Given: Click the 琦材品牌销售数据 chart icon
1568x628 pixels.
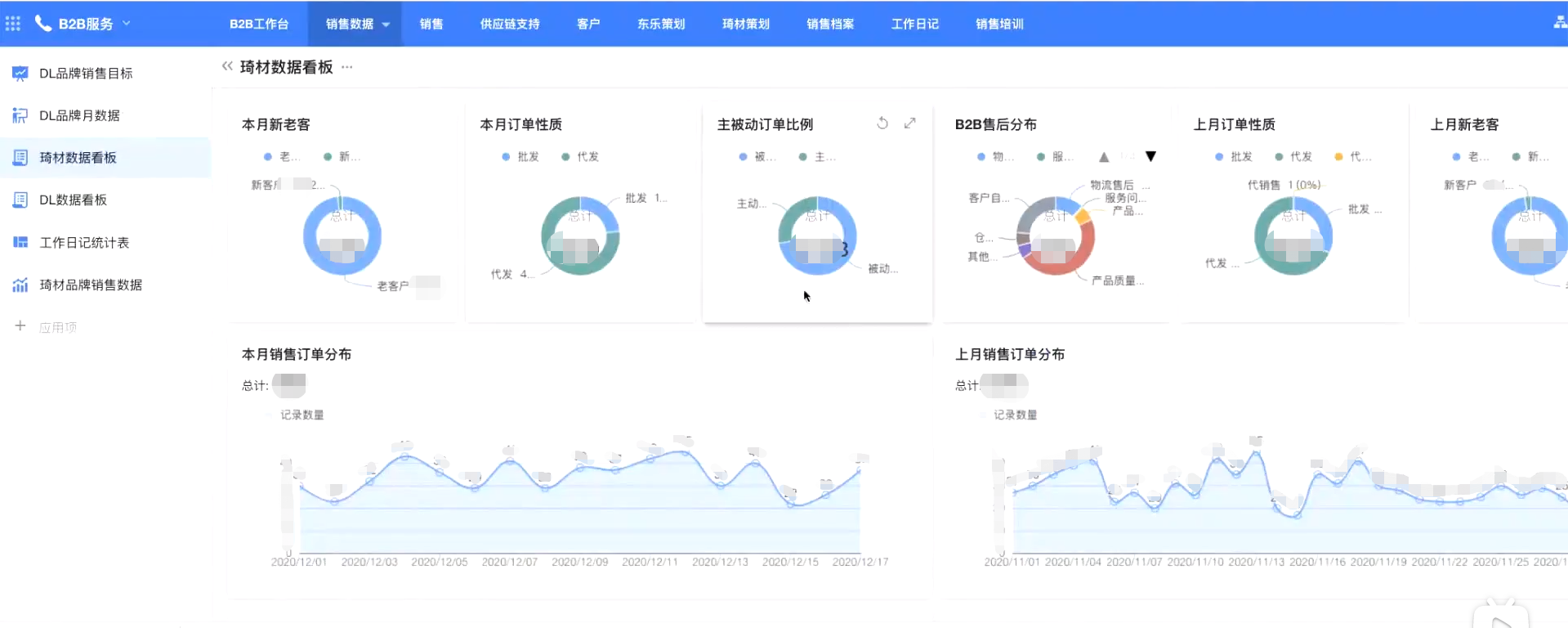Looking at the screenshot, I should (x=20, y=285).
